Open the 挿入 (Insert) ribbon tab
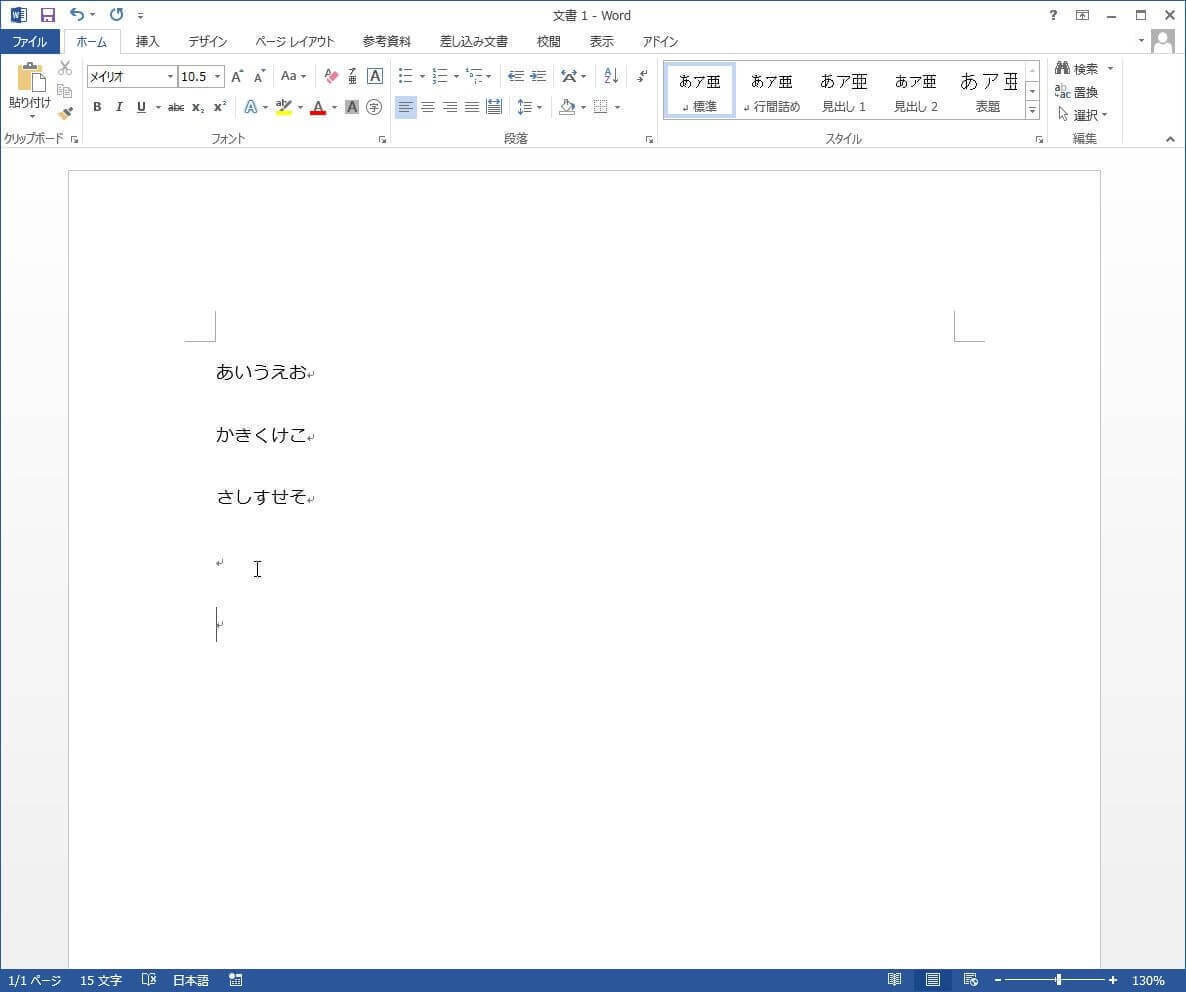1186x992 pixels. pos(147,41)
